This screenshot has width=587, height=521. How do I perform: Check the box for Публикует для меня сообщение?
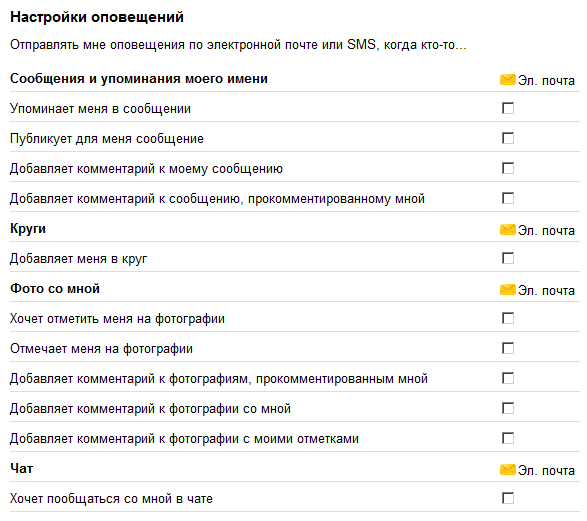(508, 138)
